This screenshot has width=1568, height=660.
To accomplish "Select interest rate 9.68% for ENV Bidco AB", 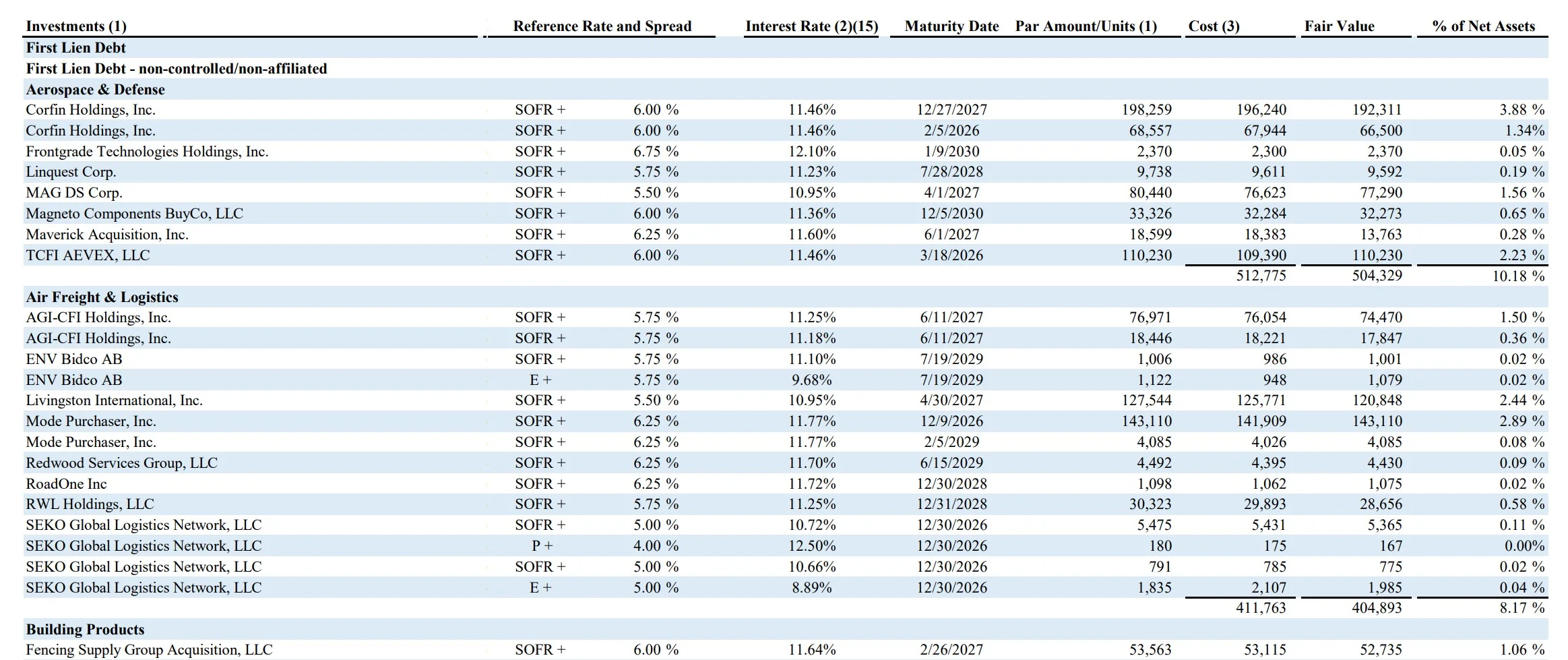I will (x=812, y=380).
